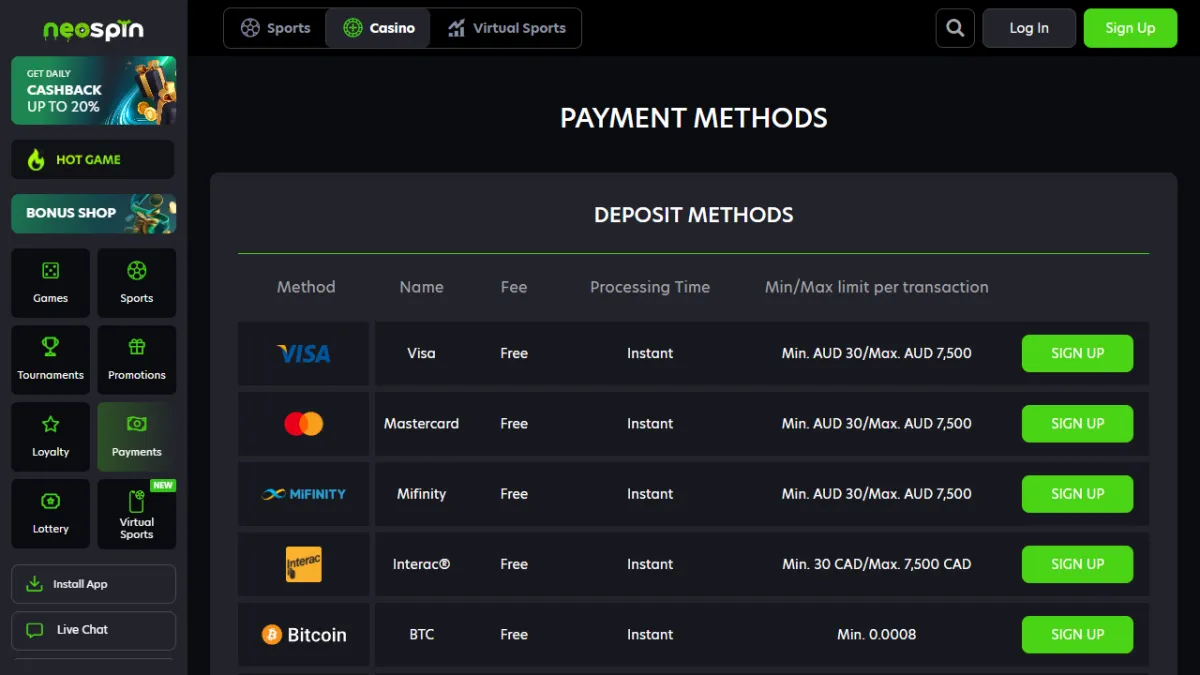The image size is (1200, 675).
Task: Open the Bonus Shop banner
Action: coord(93,213)
